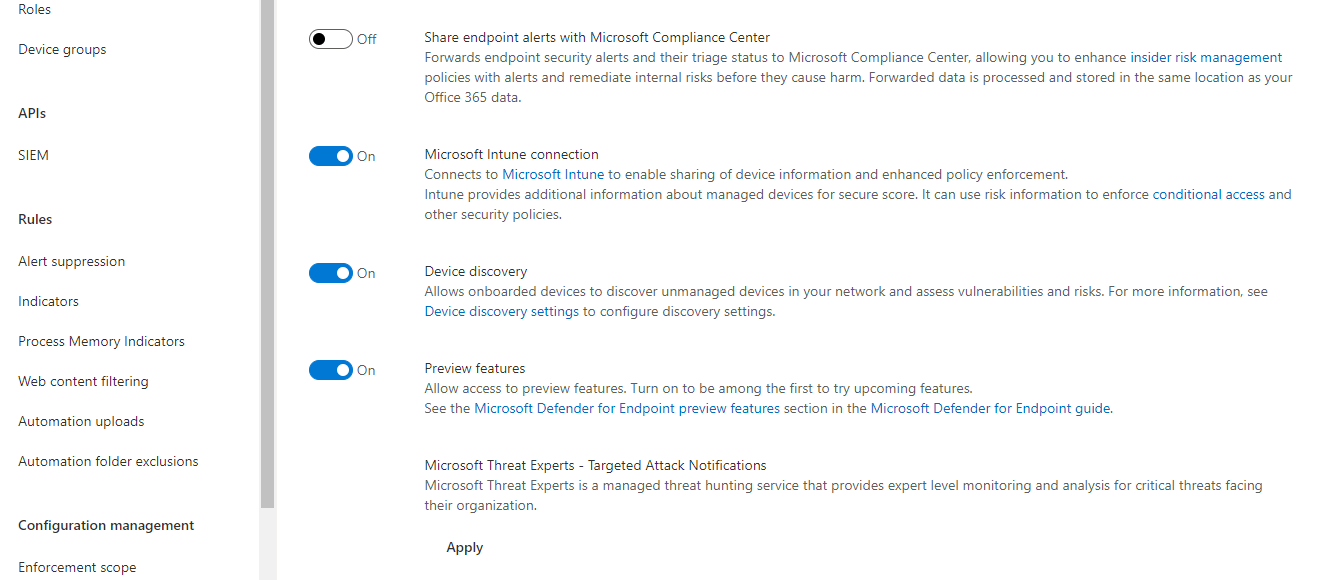1331x580 pixels.
Task: Open the Microsoft Defender for Endpoint guide
Action: pyautogui.click(x=989, y=408)
